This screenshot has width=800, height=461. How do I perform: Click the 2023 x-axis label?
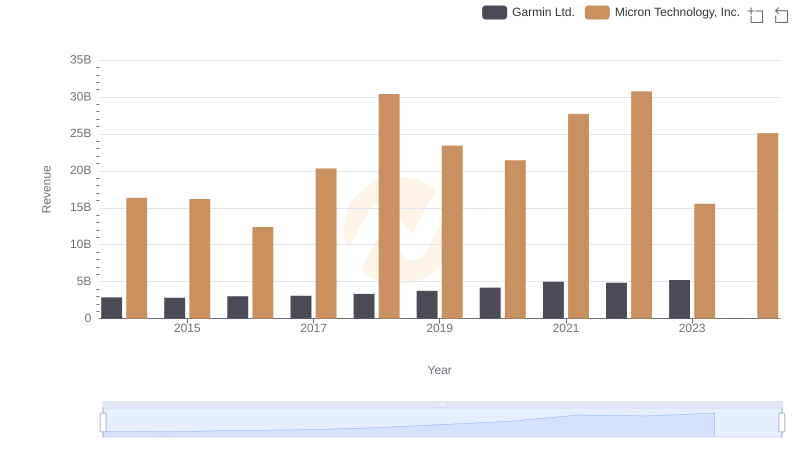pyautogui.click(x=692, y=328)
